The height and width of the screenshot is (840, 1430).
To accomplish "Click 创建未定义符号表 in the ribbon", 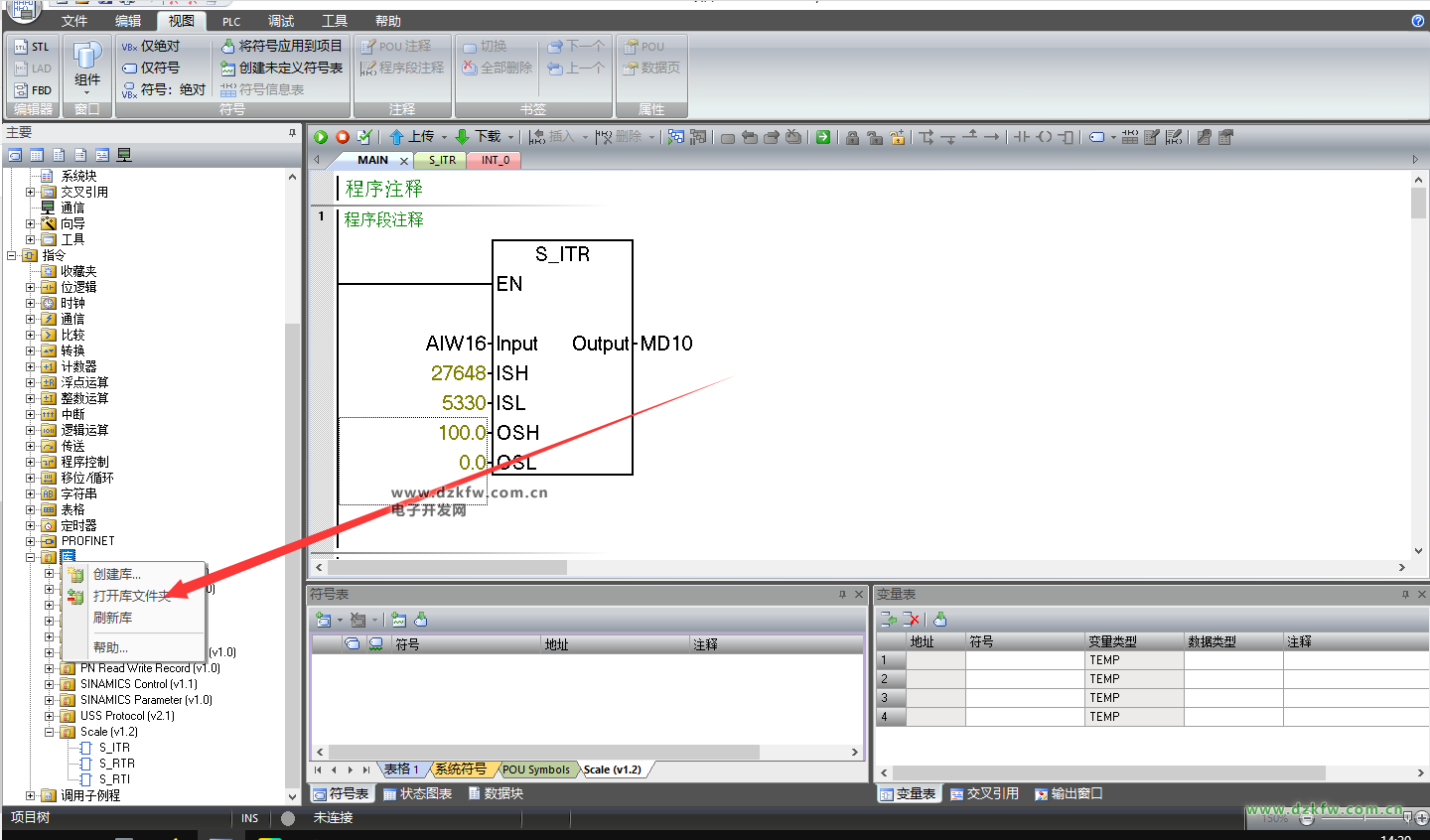I will tap(282, 69).
